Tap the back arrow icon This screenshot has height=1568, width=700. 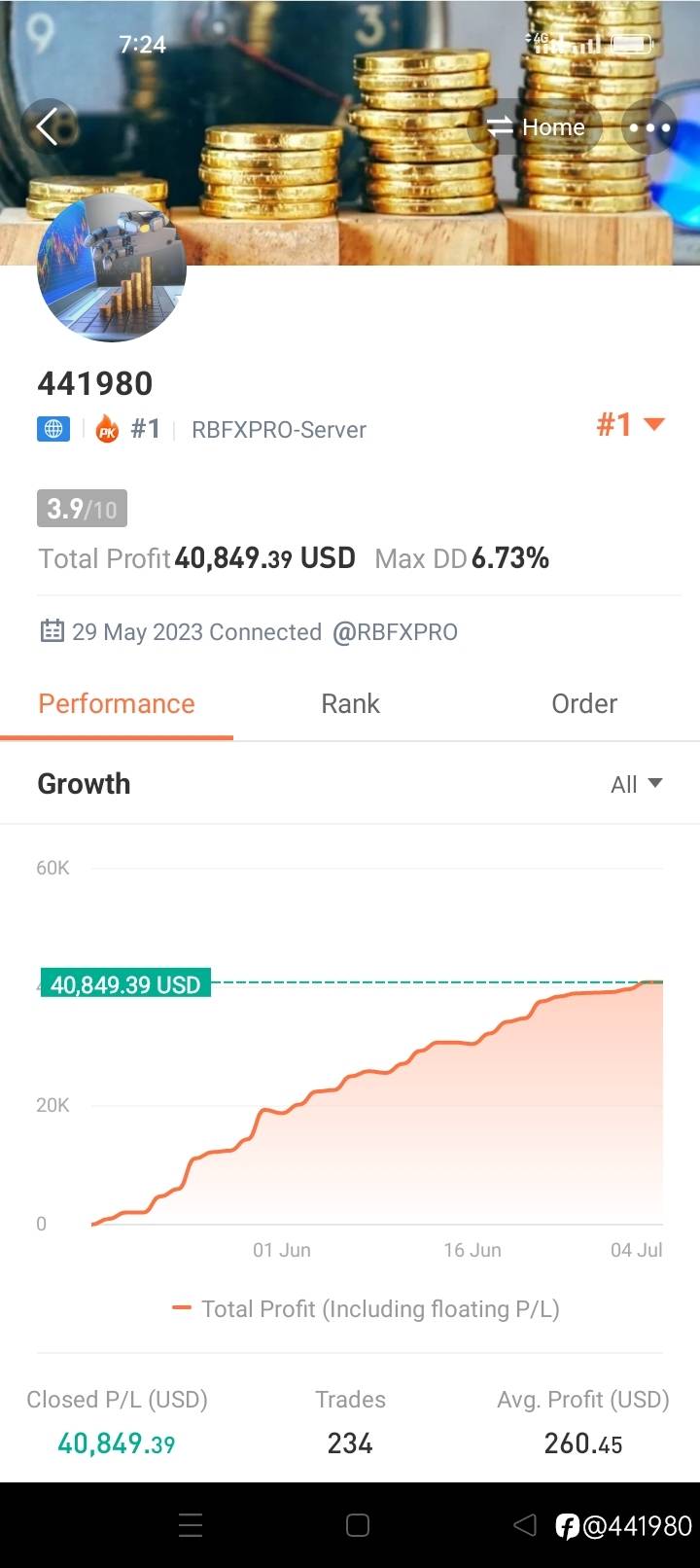[48, 126]
